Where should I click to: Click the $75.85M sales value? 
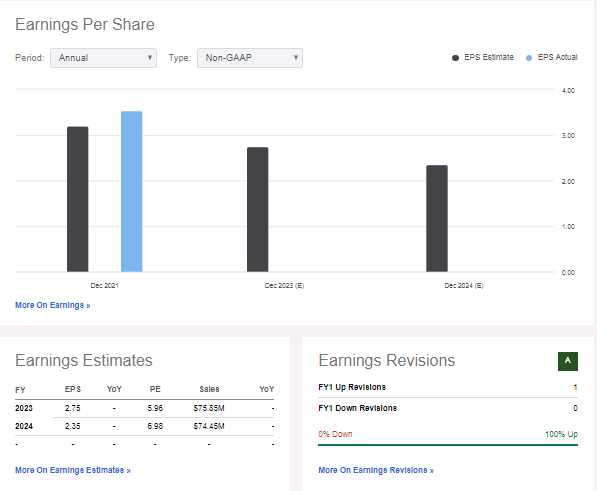click(x=209, y=408)
